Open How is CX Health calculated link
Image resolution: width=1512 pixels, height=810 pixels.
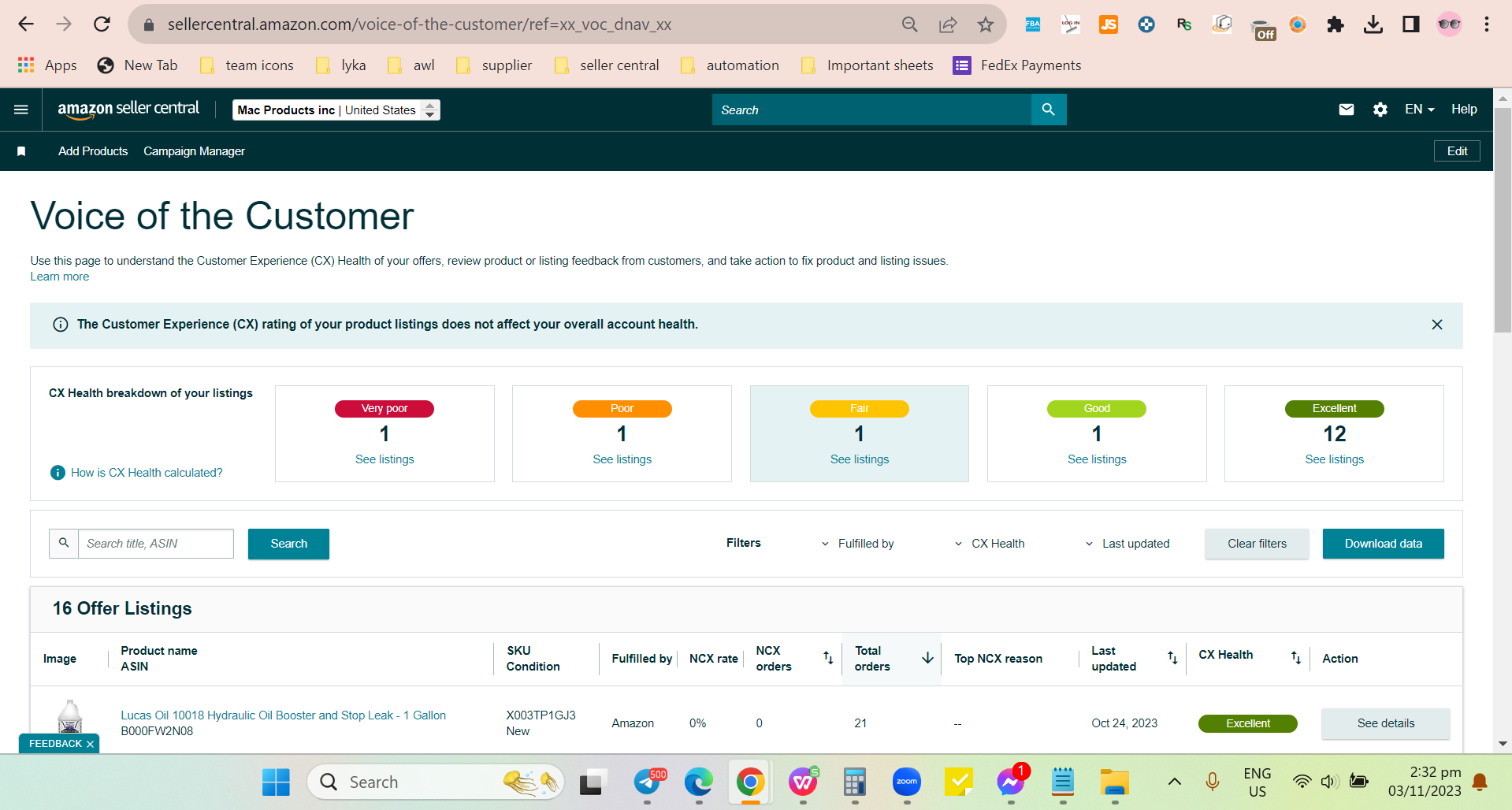pos(147,473)
